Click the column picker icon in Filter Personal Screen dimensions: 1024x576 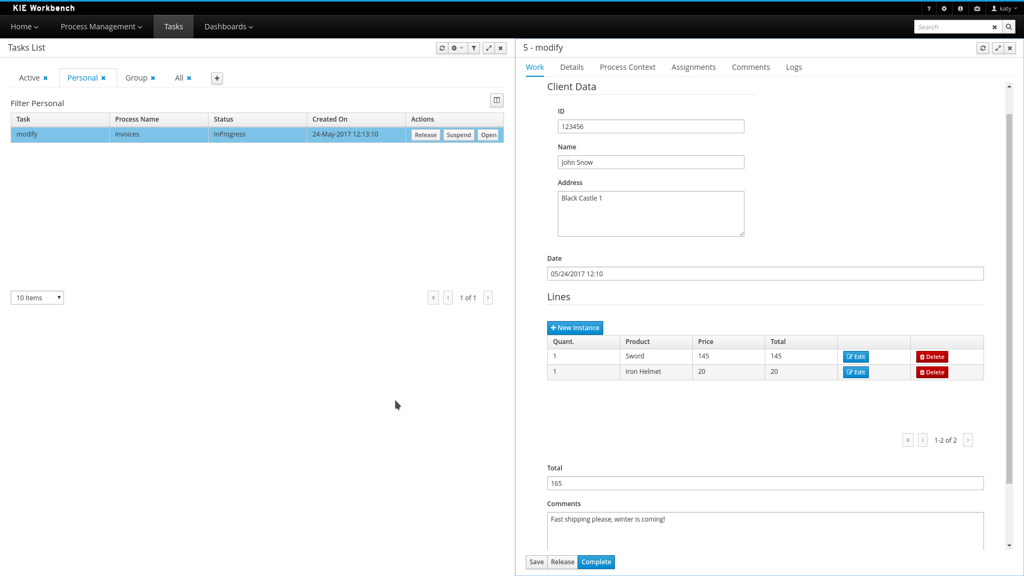point(496,101)
